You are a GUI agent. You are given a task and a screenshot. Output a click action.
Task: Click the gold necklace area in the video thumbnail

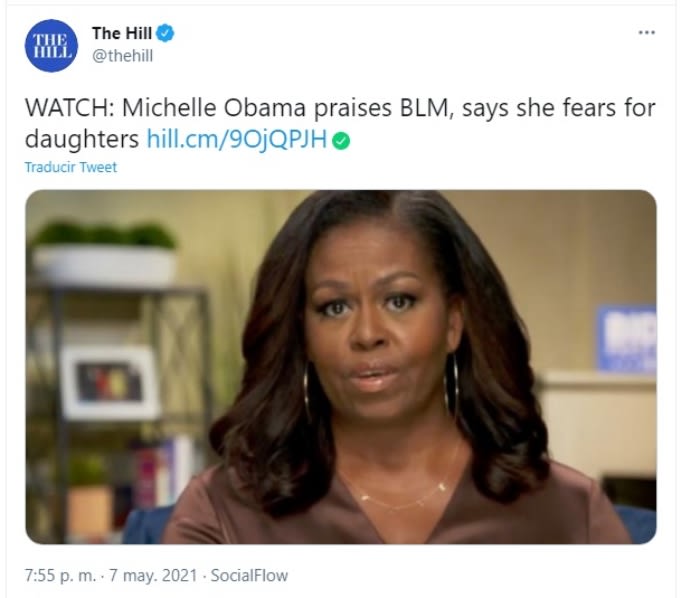tap(404, 493)
